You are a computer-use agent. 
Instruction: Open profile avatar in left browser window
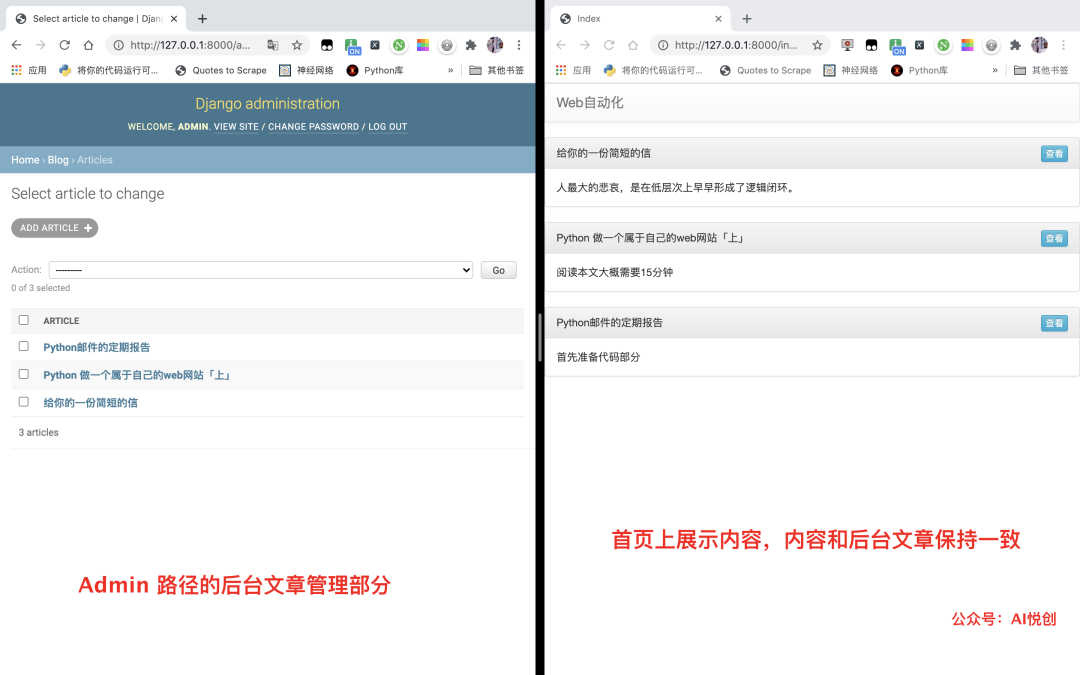click(x=495, y=45)
